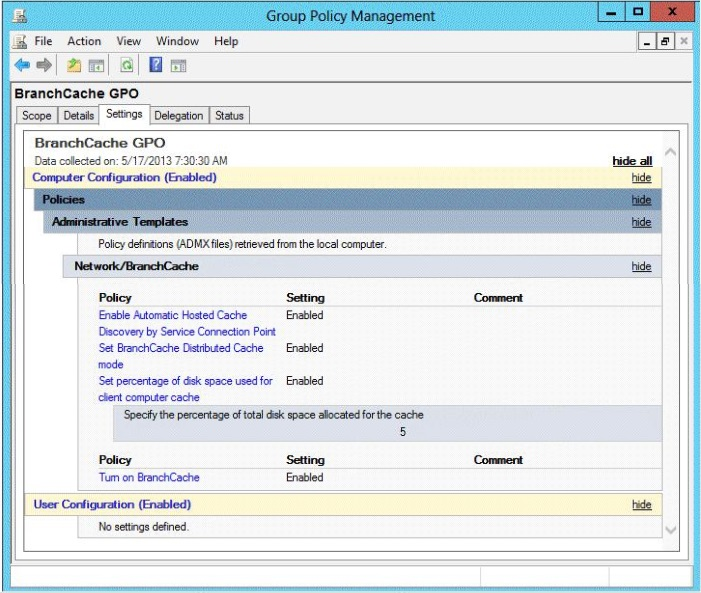Open Help via the question mark icon
701x593 pixels.
(x=156, y=65)
